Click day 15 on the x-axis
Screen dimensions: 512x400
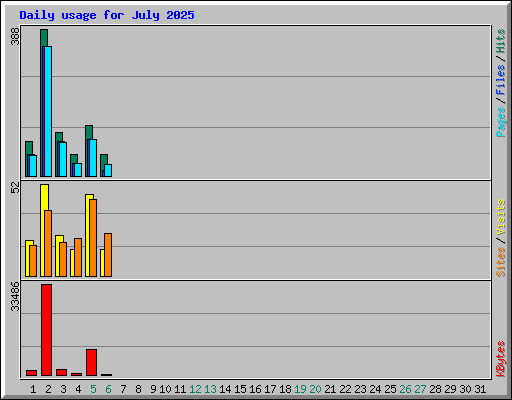point(240,389)
